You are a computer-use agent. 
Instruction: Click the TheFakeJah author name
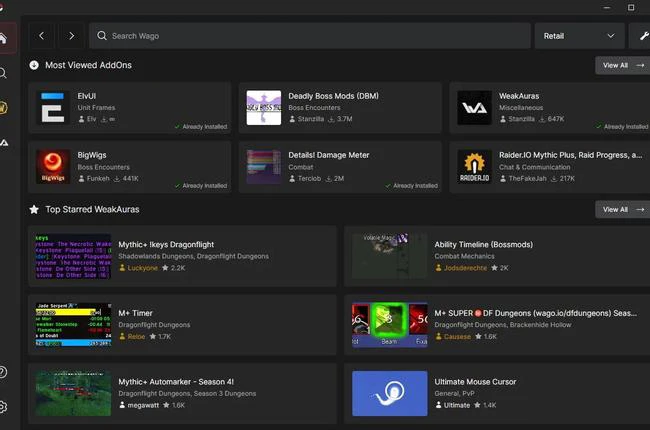[x=527, y=179]
